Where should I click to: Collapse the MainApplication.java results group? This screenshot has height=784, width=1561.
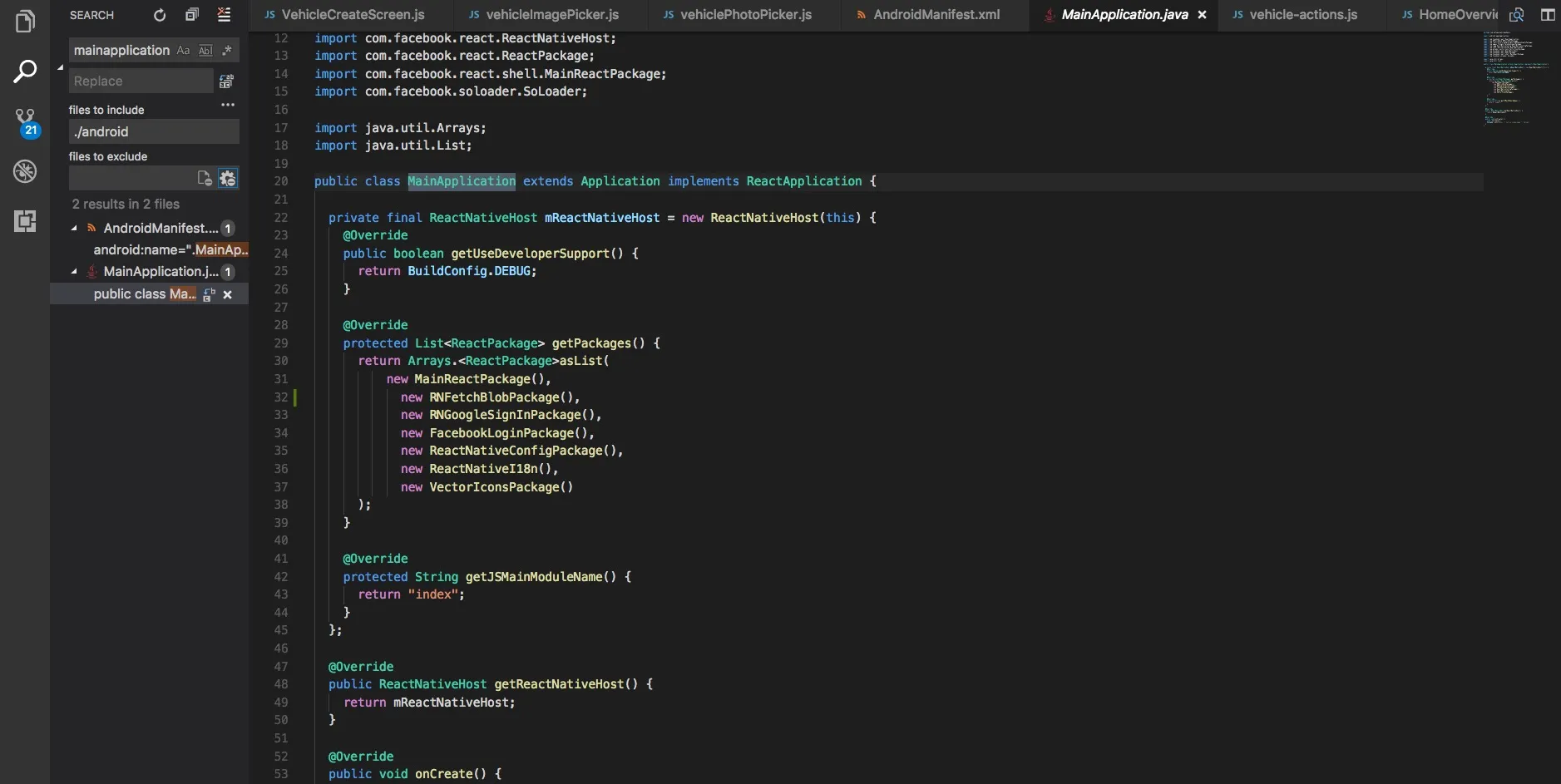pyautogui.click(x=74, y=272)
